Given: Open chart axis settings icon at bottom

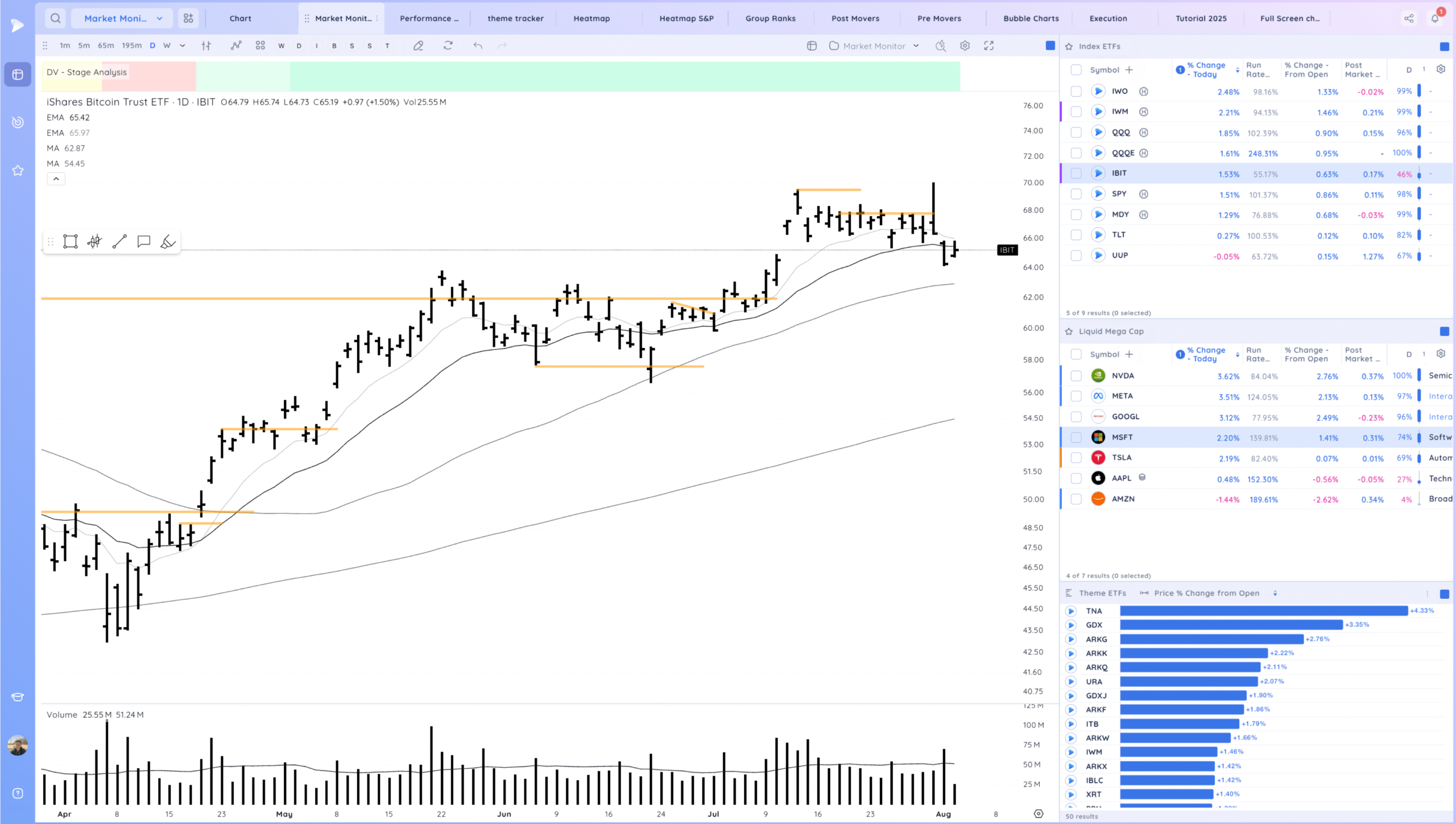Looking at the screenshot, I should point(1039,814).
